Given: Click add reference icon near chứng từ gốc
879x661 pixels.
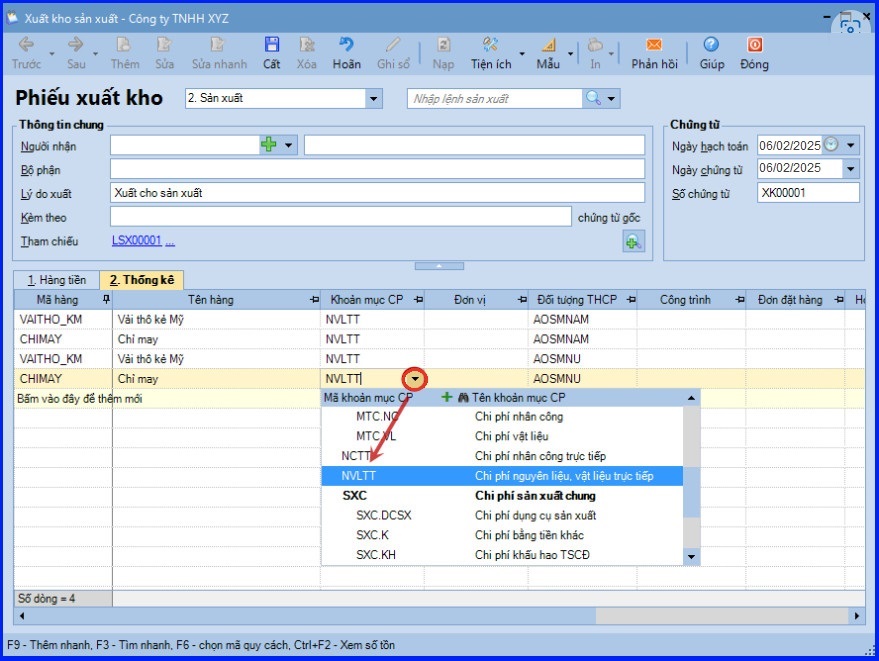Looking at the screenshot, I should click(x=633, y=241).
